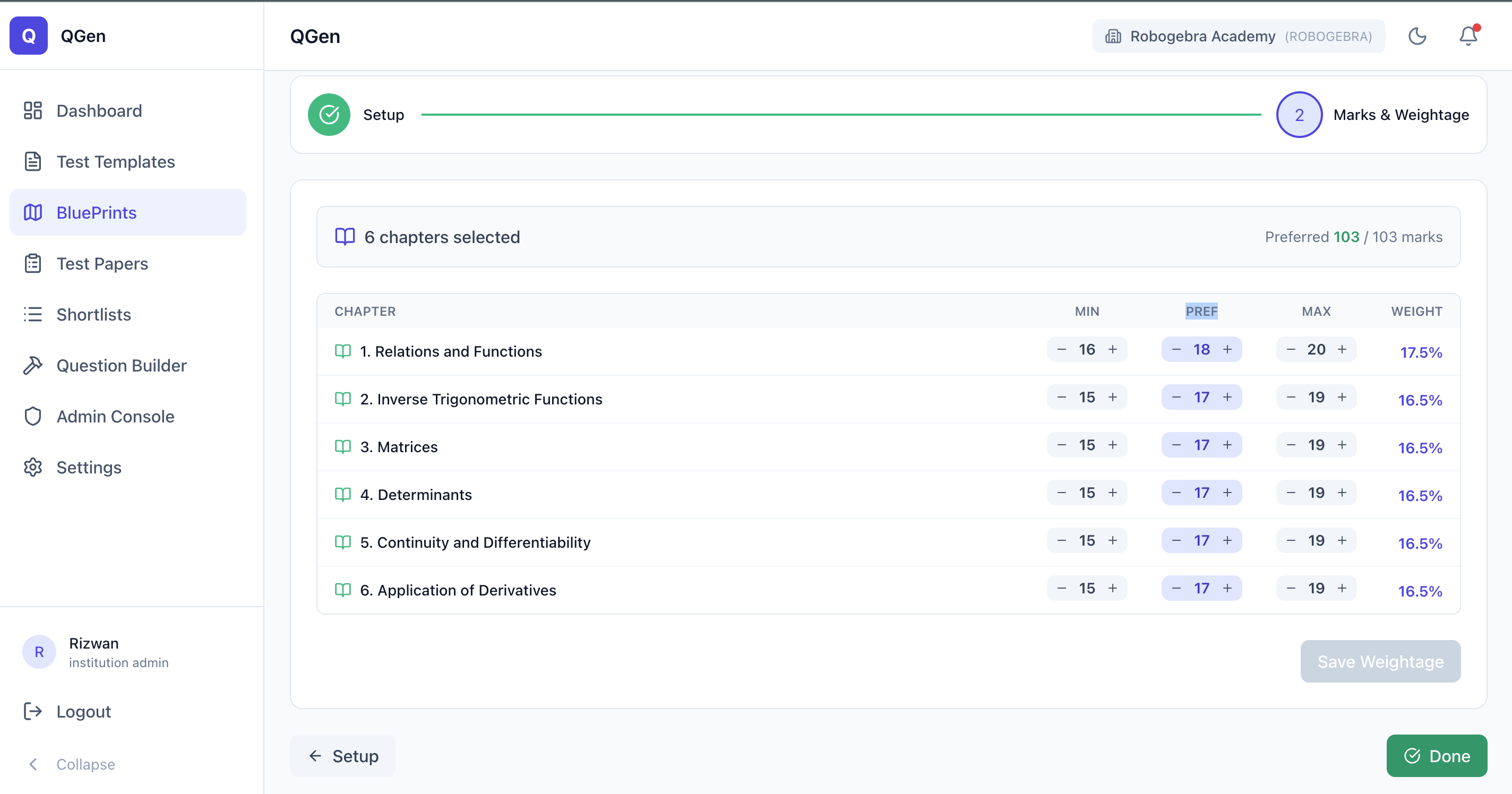Image resolution: width=1512 pixels, height=794 pixels.
Task: Increase Relations and Functions PREF marks
Action: [1227, 350]
